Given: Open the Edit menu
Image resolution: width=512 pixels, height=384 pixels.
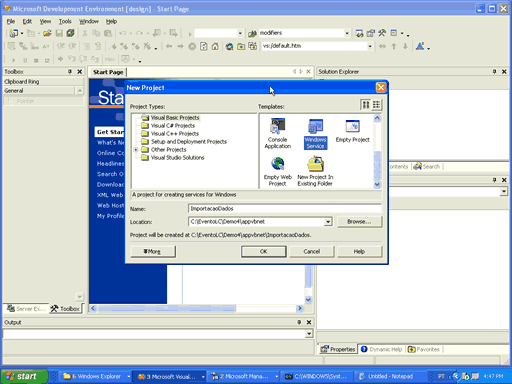Looking at the screenshot, I should (x=27, y=21).
